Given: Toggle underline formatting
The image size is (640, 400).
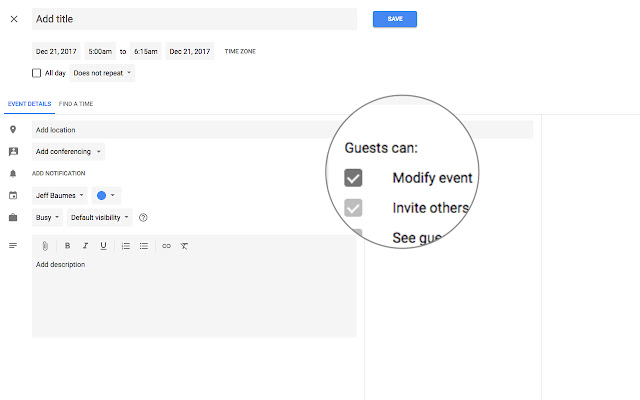Looking at the screenshot, I should tap(103, 246).
